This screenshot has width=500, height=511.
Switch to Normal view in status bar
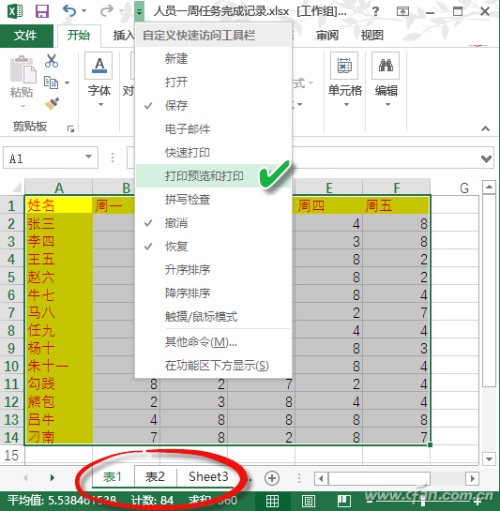(x=272, y=501)
